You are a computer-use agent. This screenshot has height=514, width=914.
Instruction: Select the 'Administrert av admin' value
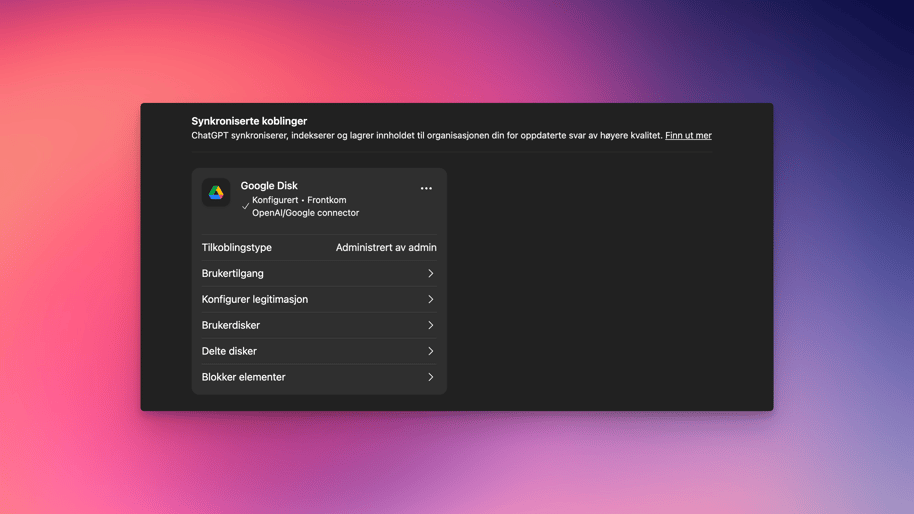386,247
